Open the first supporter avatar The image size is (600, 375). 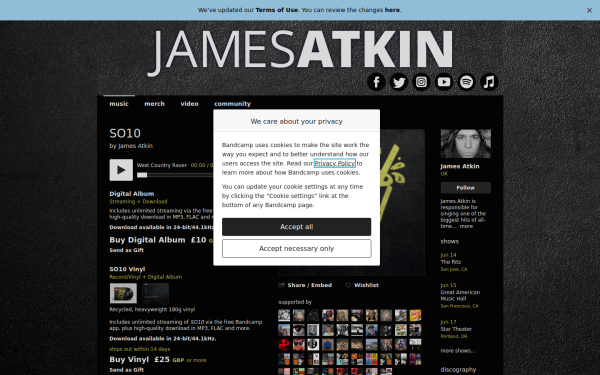(x=284, y=315)
